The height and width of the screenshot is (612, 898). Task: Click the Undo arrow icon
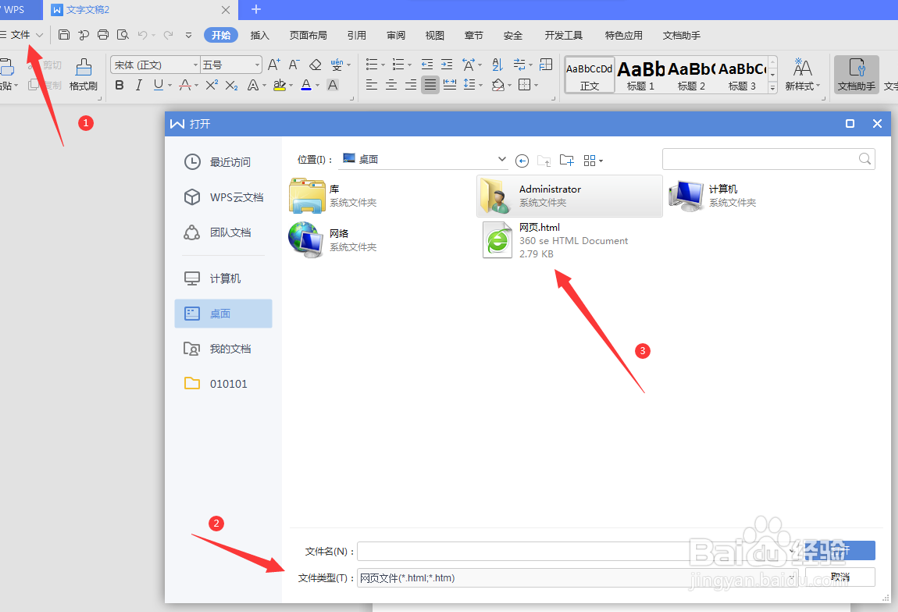point(143,35)
